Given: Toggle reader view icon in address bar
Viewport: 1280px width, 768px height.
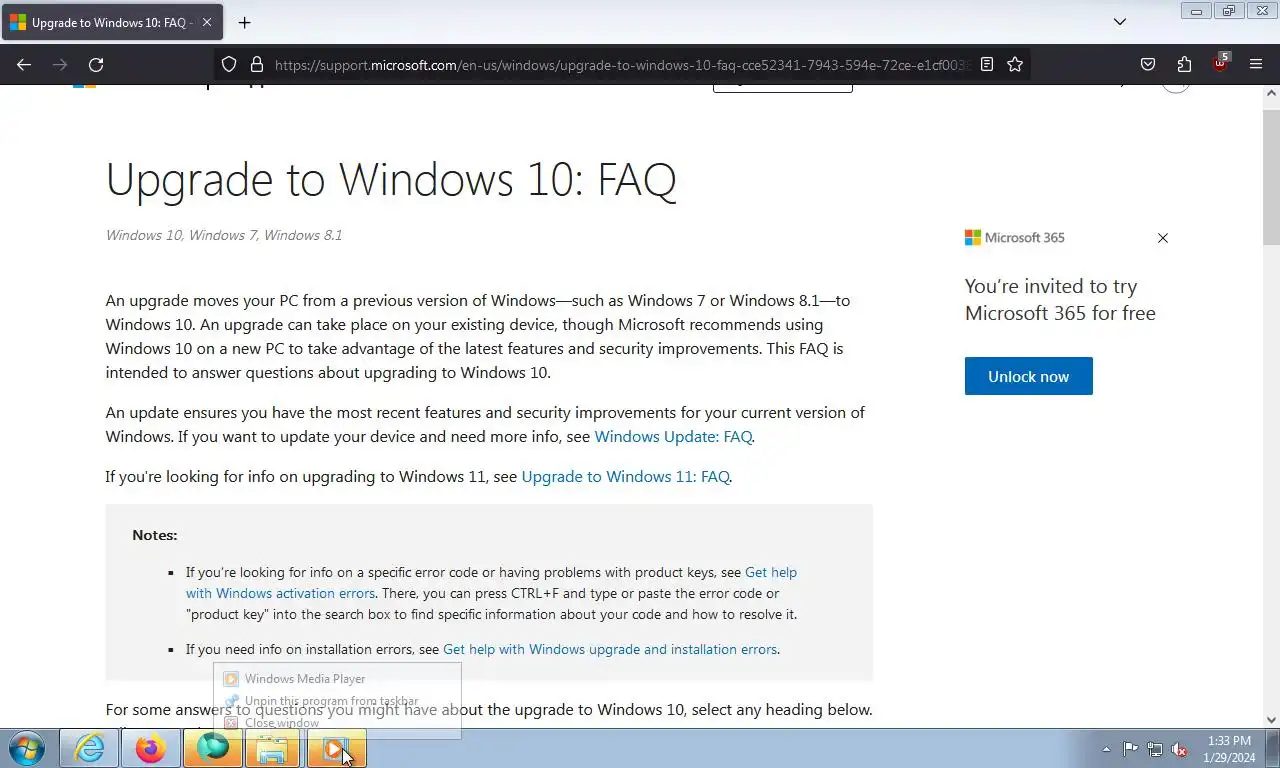Looking at the screenshot, I should [x=987, y=64].
